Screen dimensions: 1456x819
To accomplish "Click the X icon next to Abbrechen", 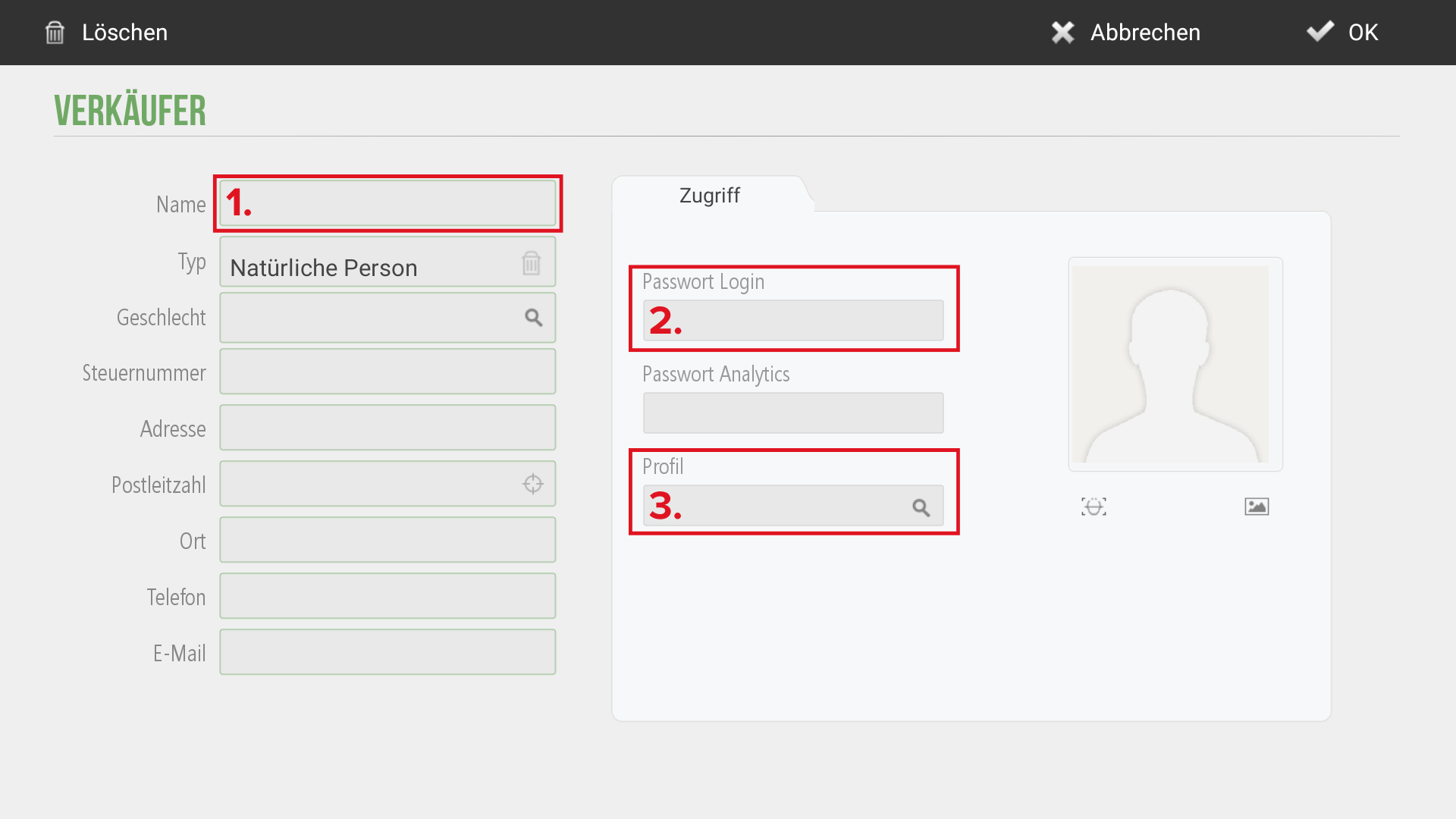I will (1063, 33).
